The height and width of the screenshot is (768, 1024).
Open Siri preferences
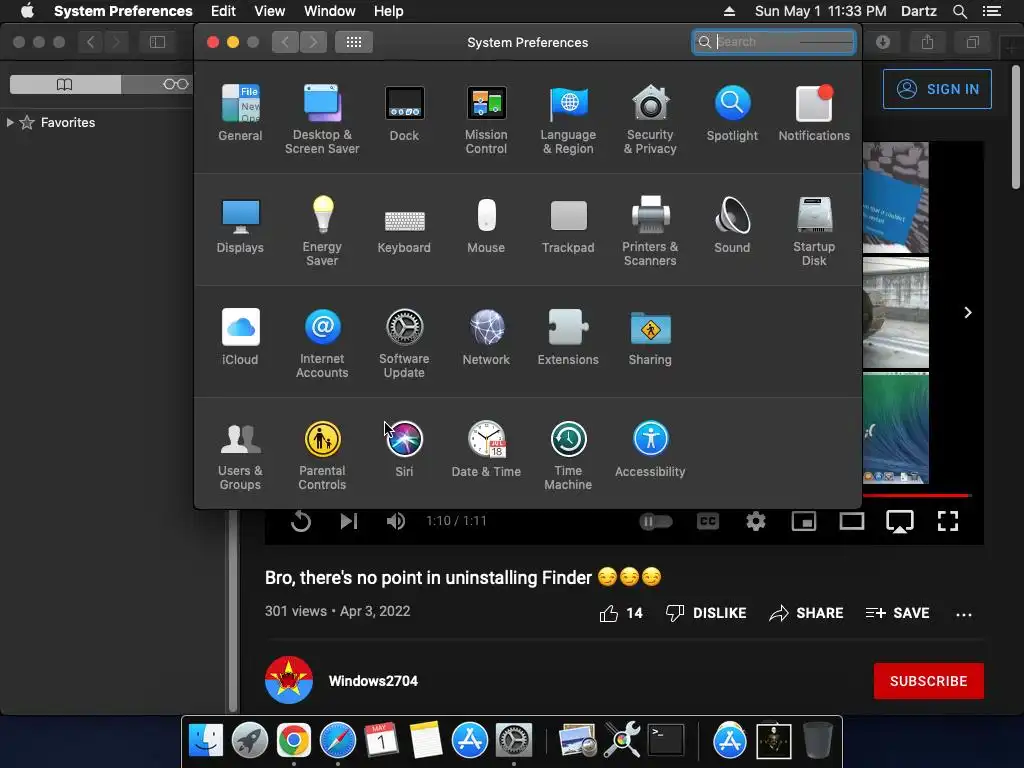click(x=404, y=449)
